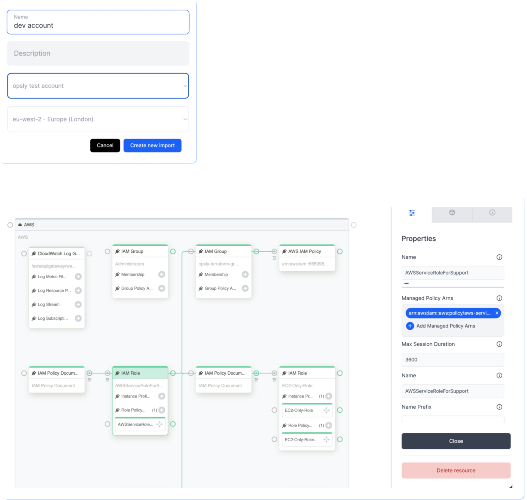The height and width of the screenshot is (500, 527).
Task: Click the second AWSServiceRoleForSupport name field
Action: (453, 391)
